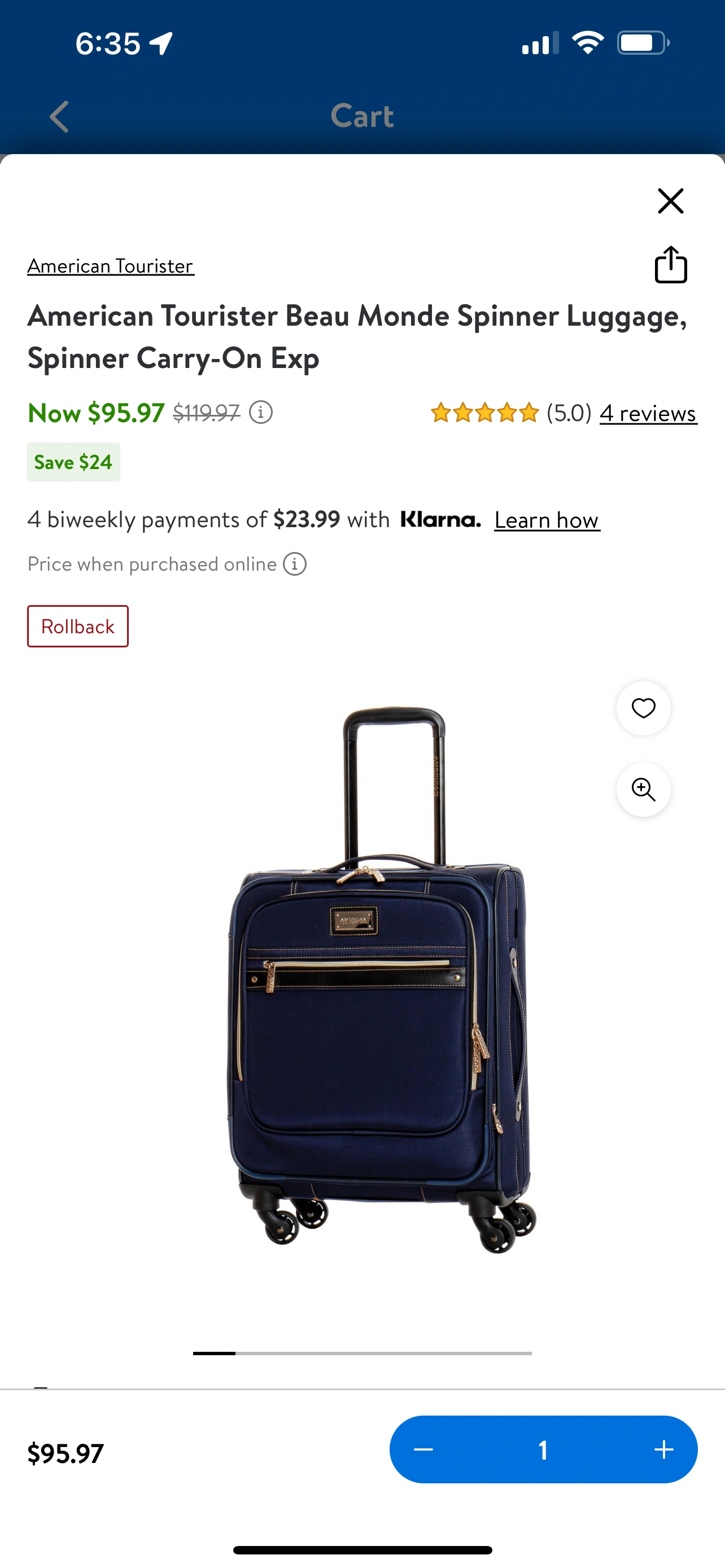
Task: Tap the five-star rating
Action: (484, 413)
